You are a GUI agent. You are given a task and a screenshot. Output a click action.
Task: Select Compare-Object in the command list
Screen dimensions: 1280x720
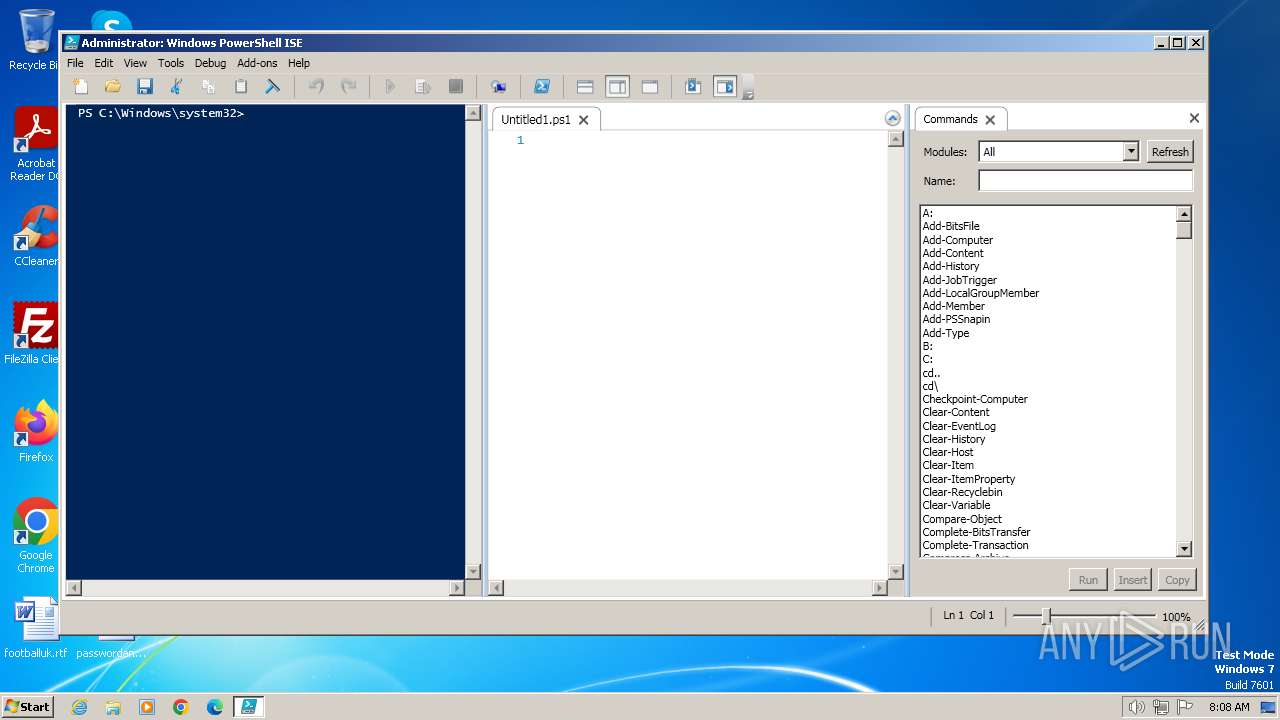click(x=962, y=519)
